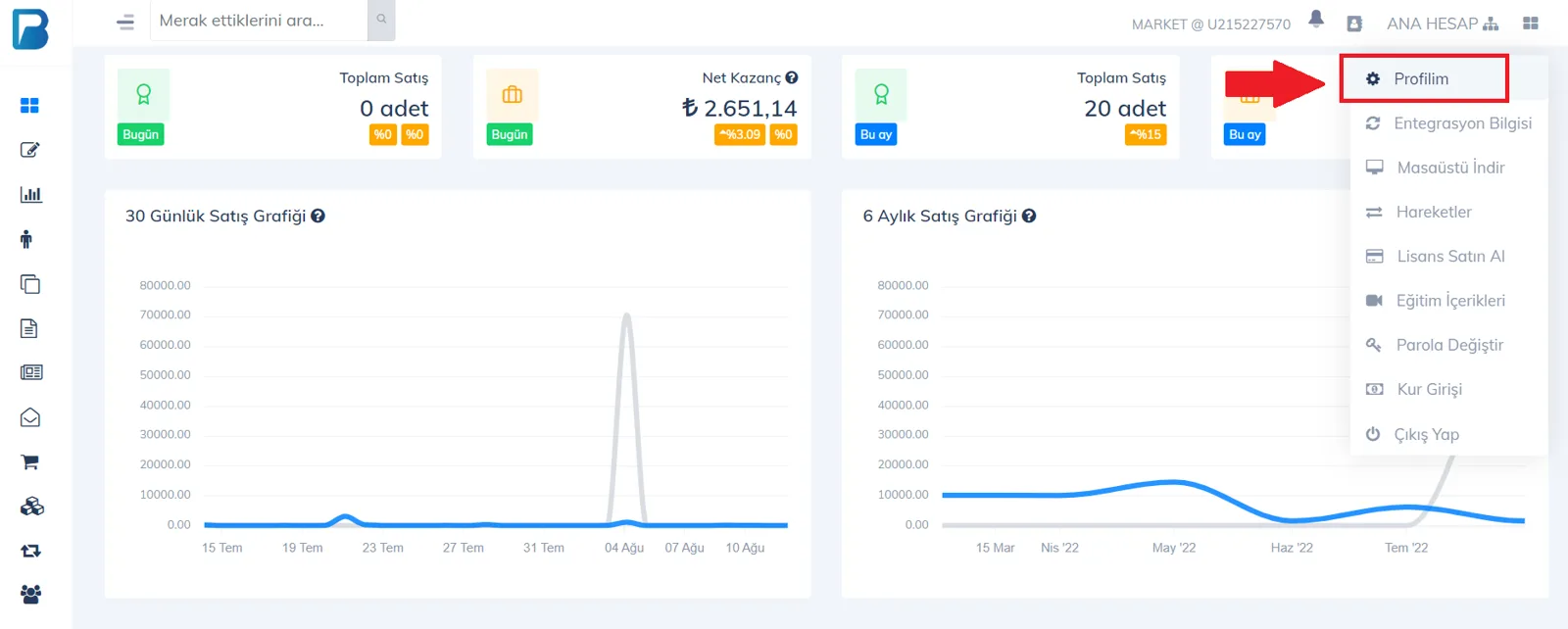Open the file document icon in sidebar

tap(29, 328)
